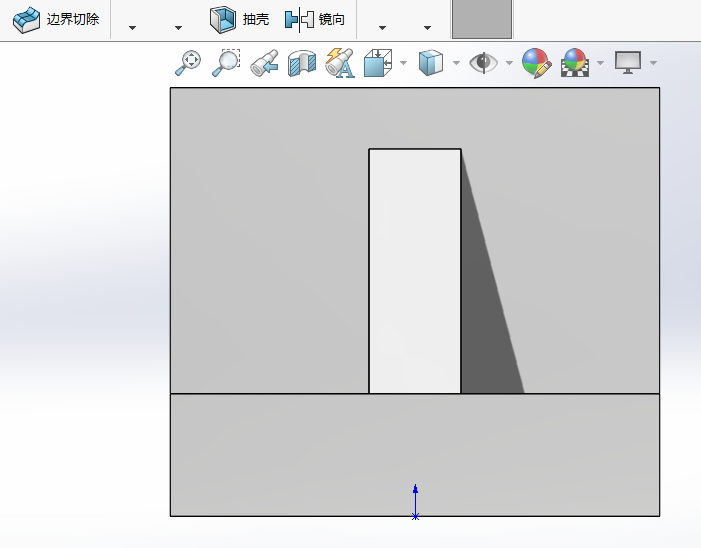The width and height of the screenshot is (701, 548).
Task: Toggle Hide/Show Items eye icon
Action: click(x=484, y=63)
